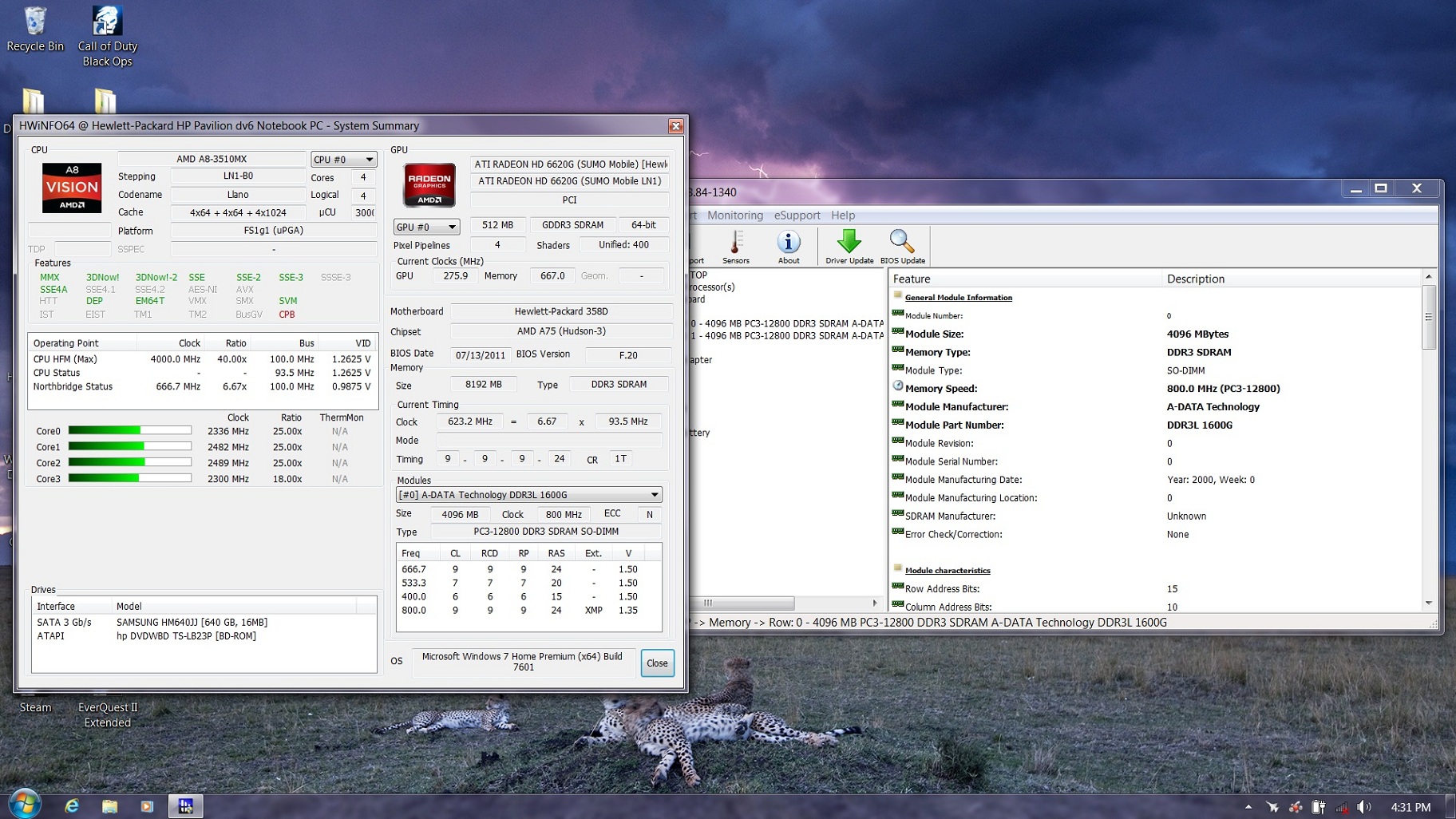The width and height of the screenshot is (1456, 819).
Task: Expand the memory Modules A-DATA dropdown
Action: pyautogui.click(x=528, y=495)
